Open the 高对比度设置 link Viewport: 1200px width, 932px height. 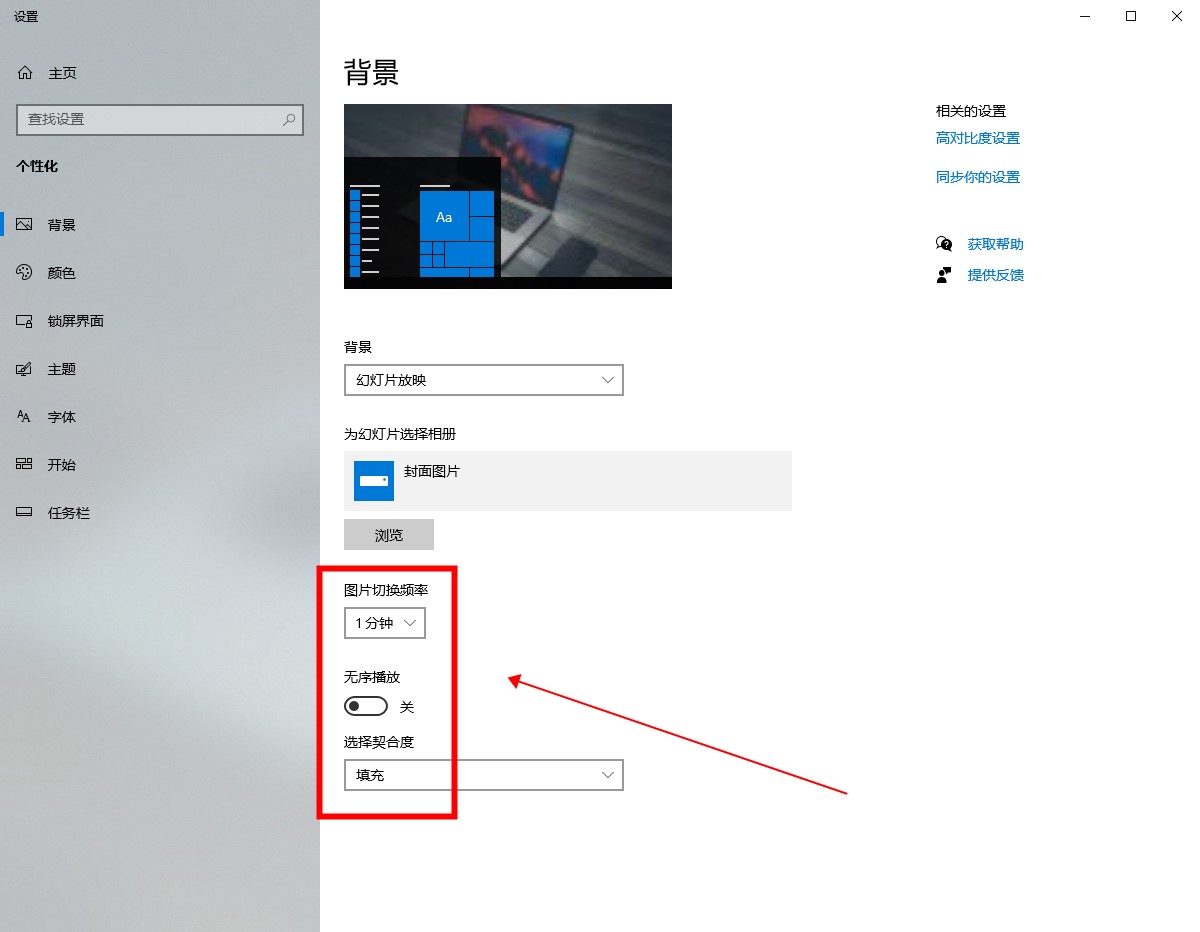(977, 138)
